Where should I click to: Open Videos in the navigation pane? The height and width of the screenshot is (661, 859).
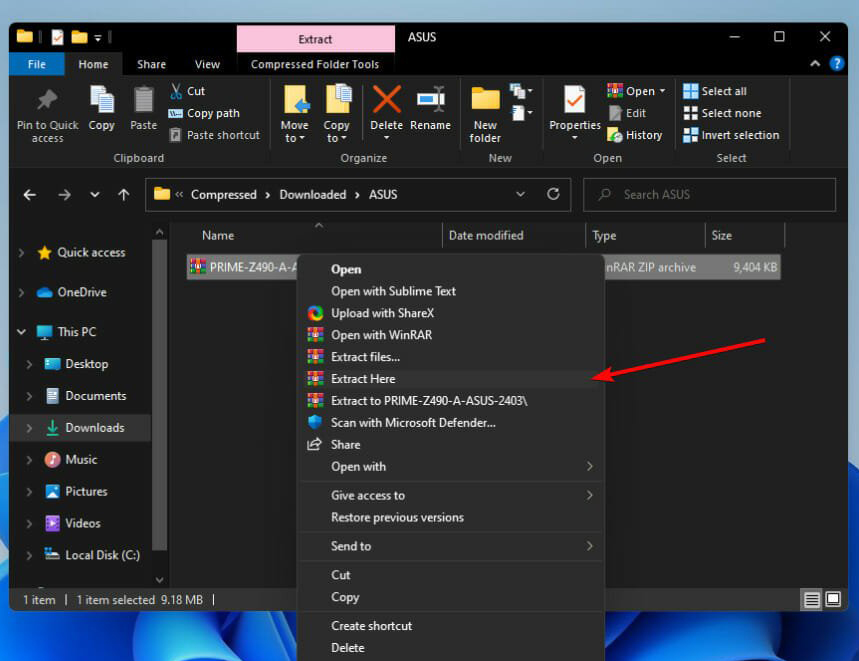tap(83, 523)
